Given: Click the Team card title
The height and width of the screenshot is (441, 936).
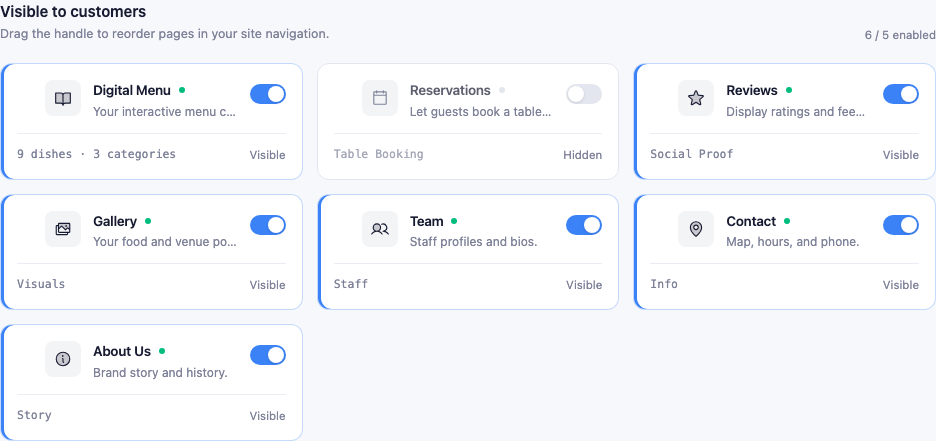Looking at the screenshot, I should (x=427, y=221).
